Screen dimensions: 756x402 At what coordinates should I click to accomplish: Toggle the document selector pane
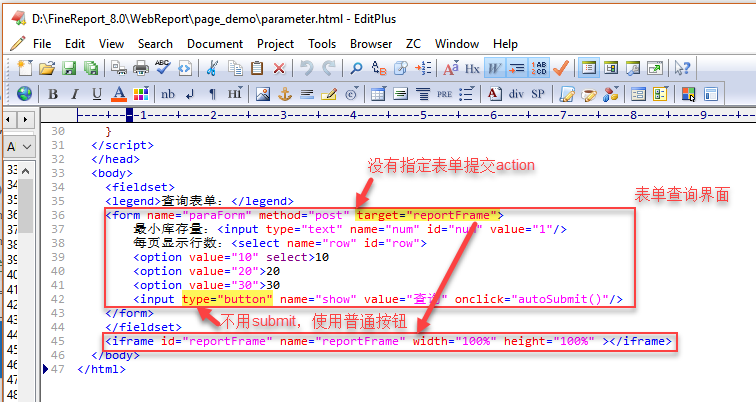click(588, 68)
